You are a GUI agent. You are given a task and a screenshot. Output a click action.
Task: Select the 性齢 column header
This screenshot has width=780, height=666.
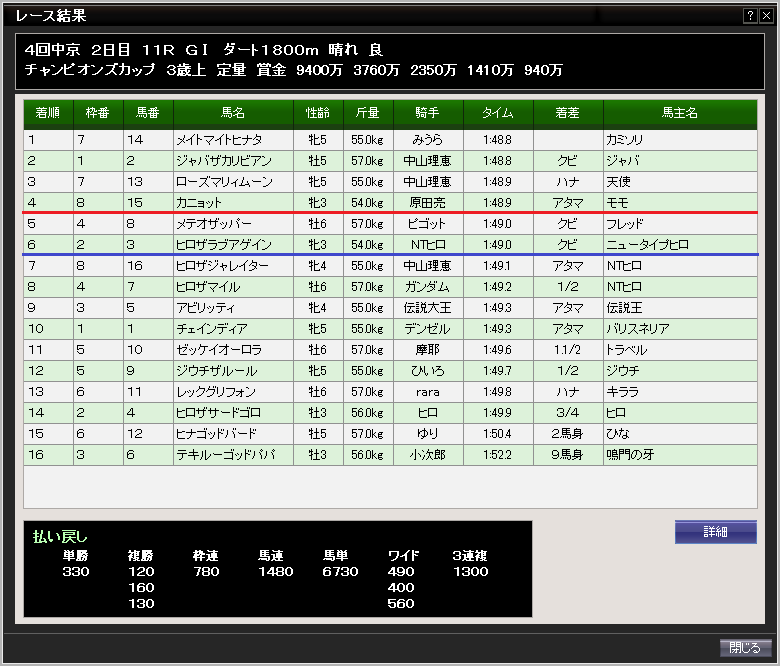tap(318, 114)
